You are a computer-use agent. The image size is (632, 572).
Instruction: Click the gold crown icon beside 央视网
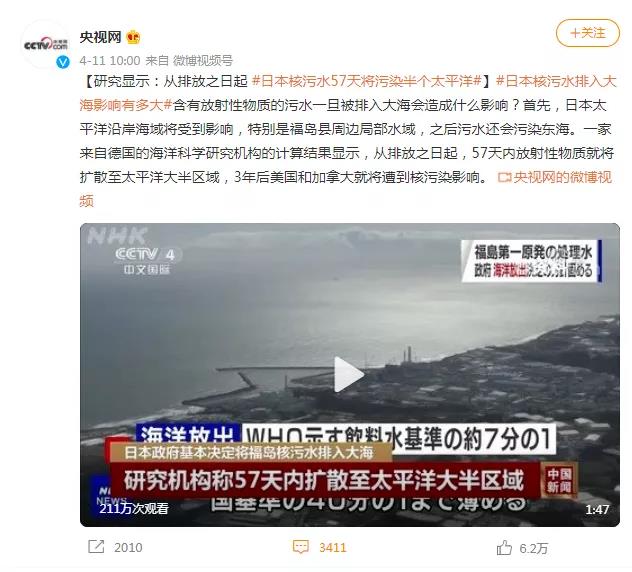point(133,37)
